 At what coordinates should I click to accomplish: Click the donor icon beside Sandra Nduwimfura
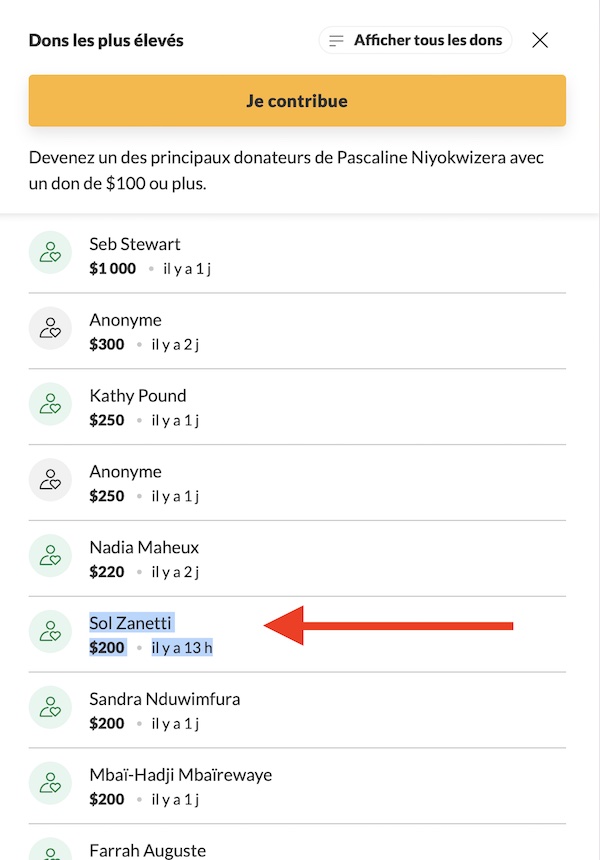[50, 707]
